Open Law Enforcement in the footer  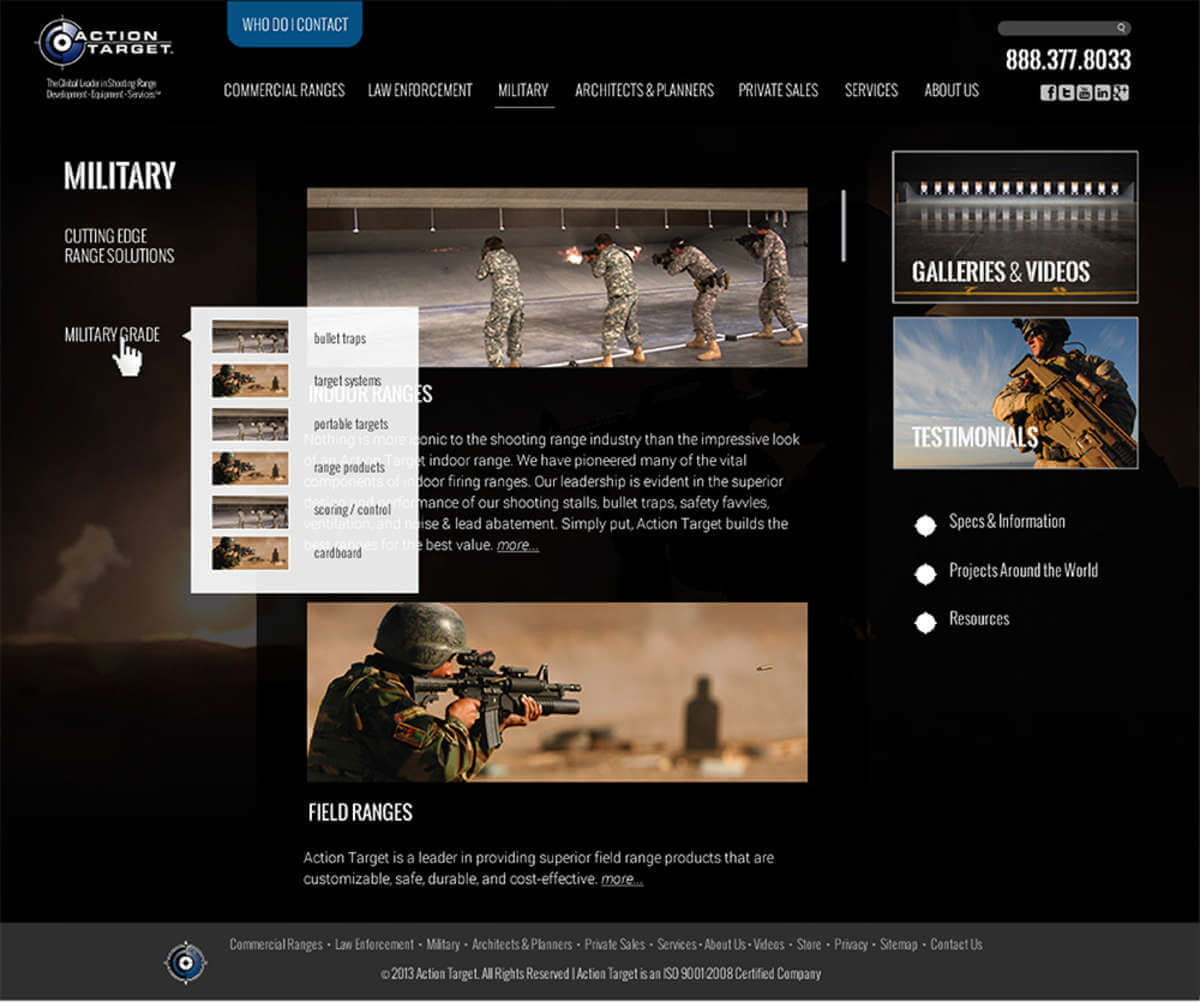tap(374, 944)
